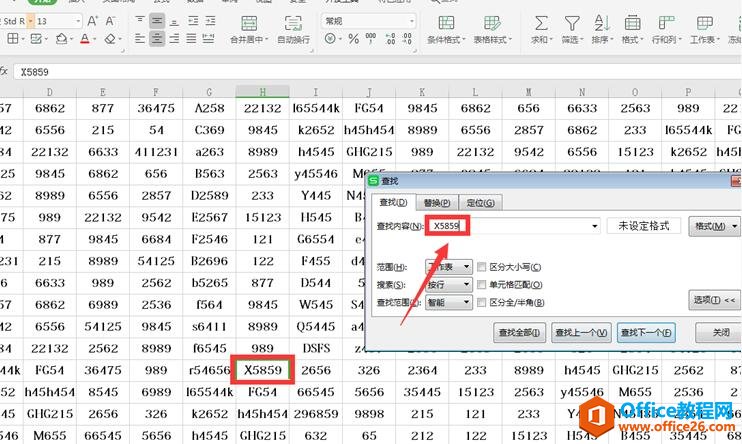Click the Merge and Center (合并居中) icon
The image size is (742, 444).
247,22
